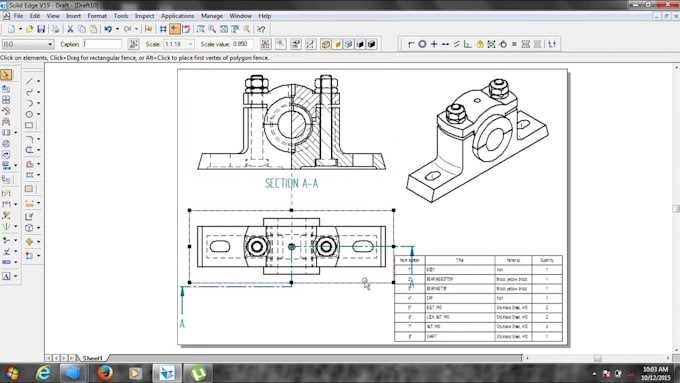680x383 pixels.
Task: Click the lock relationship icon
Action: (x=480, y=44)
